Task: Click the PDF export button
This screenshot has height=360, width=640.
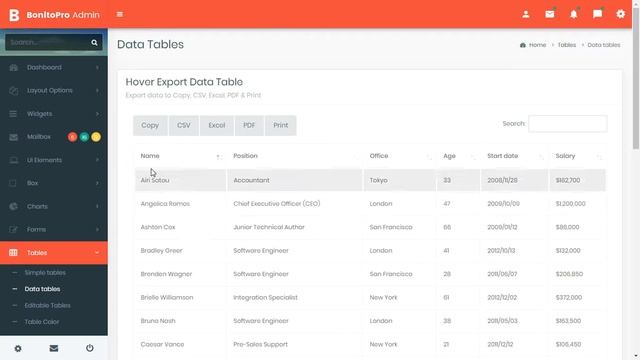Action: [249, 125]
